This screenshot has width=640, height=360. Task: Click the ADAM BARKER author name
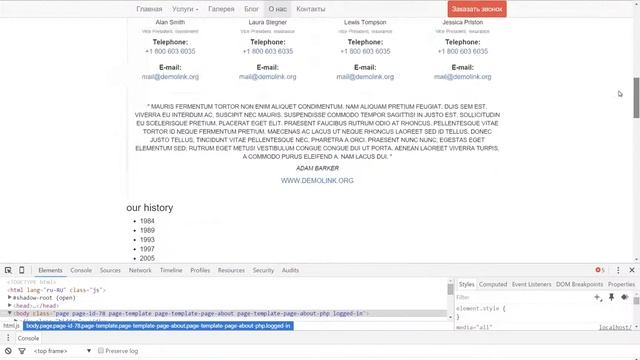point(317,168)
